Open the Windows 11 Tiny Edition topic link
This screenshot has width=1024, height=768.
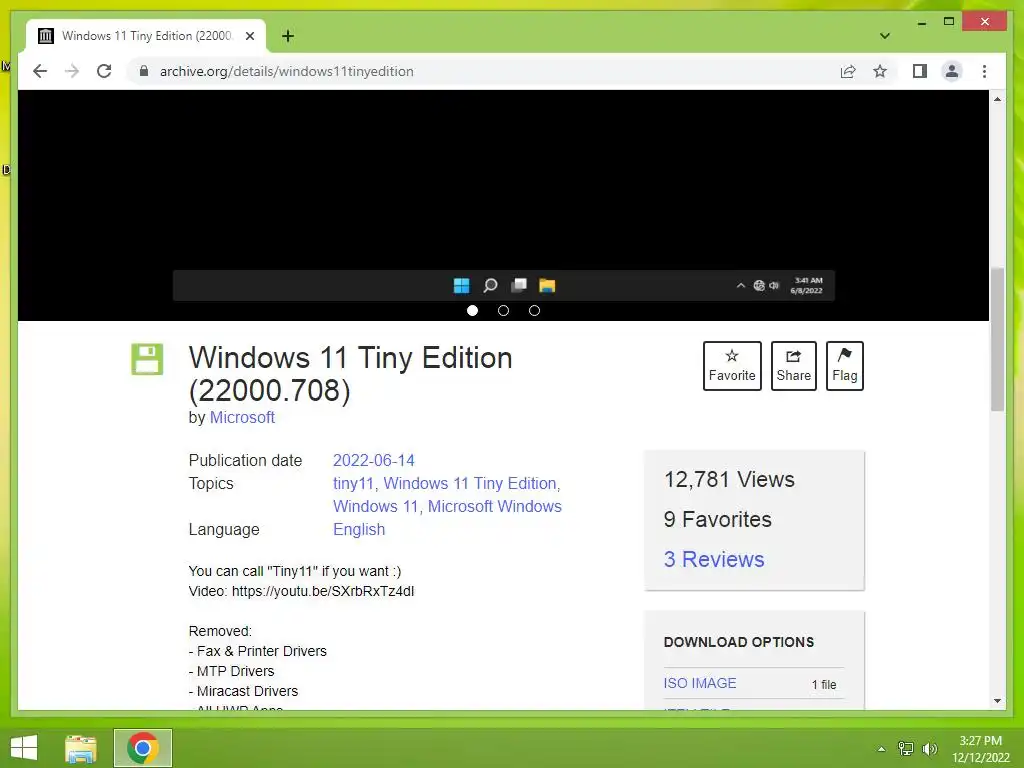[x=470, y=483]
